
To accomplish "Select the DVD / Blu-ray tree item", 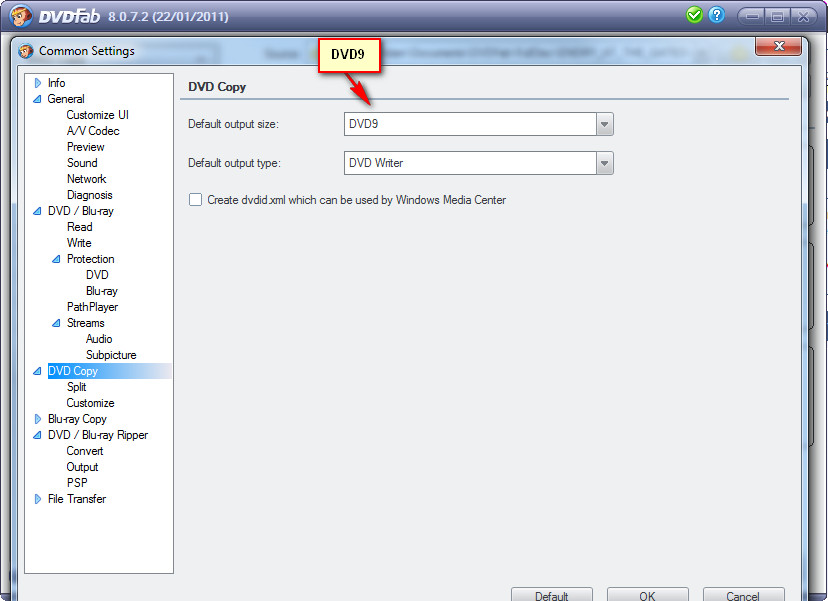I will (x=81, y=211).
